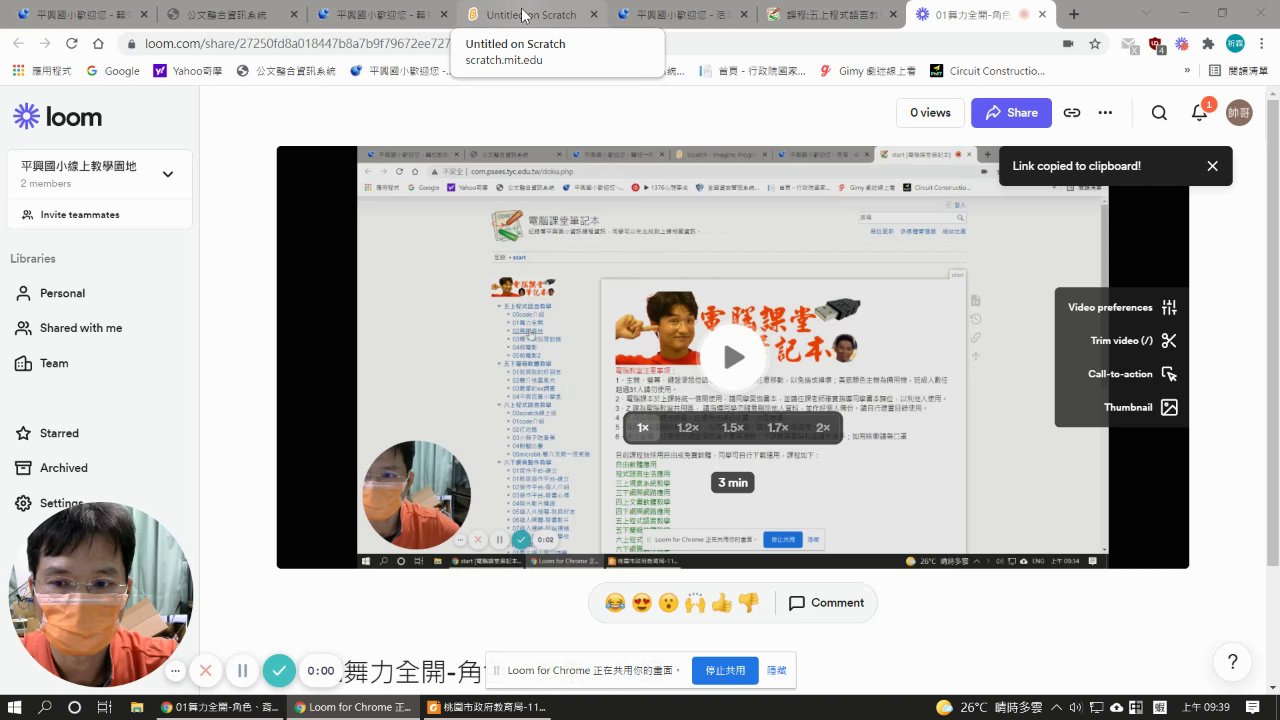React with raised hands emoji
The width and height of the screenshot is (1280, 720).
point(695,603)
